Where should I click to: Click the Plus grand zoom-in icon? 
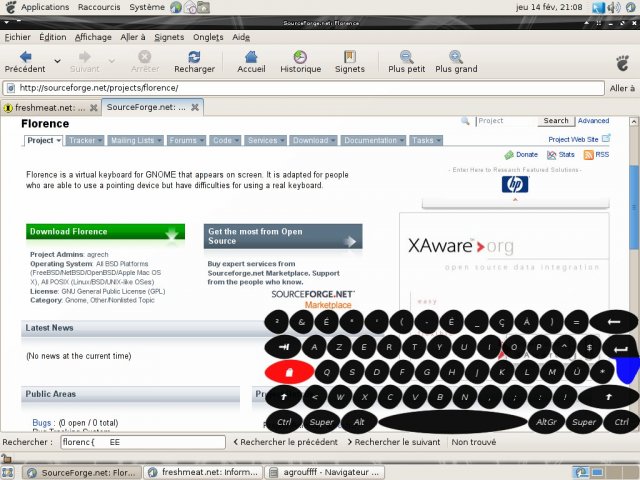point(456,57)
